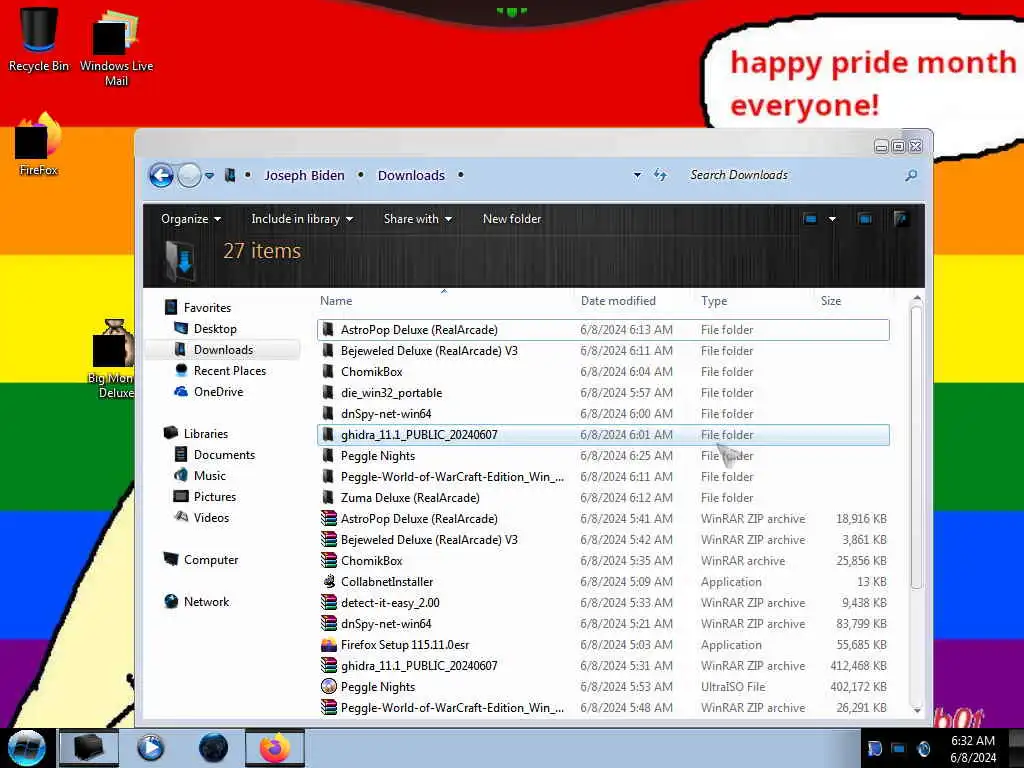Open Firefox from the taskbar
1024x768 pixels.
pos(274,748)
